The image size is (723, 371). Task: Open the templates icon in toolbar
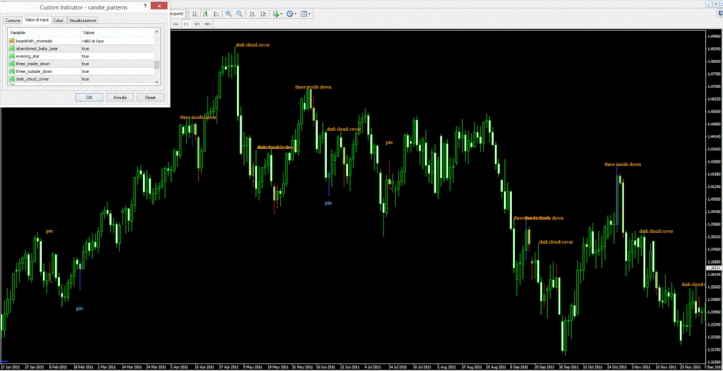point(303,14)
